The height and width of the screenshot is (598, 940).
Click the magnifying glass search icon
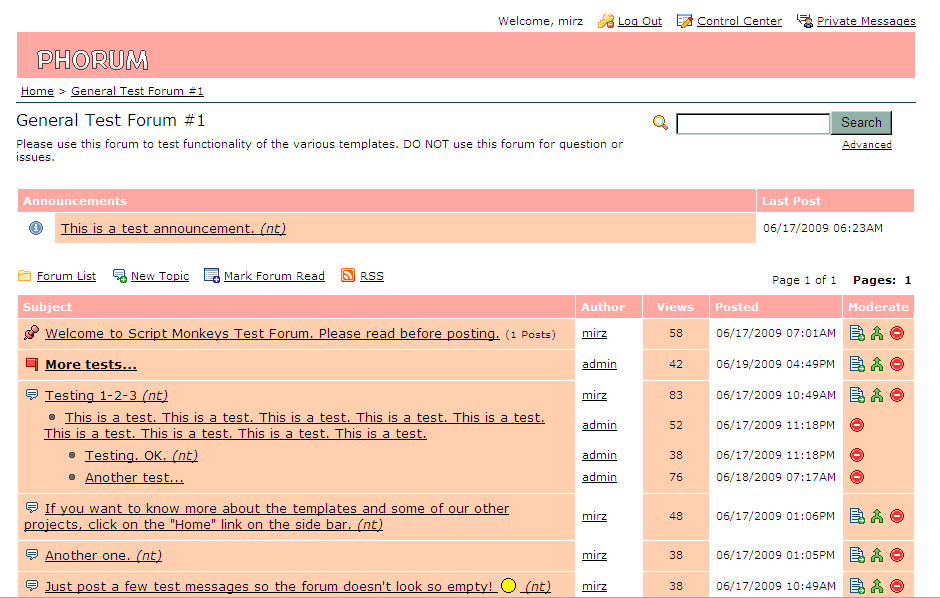[x=660, y=122]
